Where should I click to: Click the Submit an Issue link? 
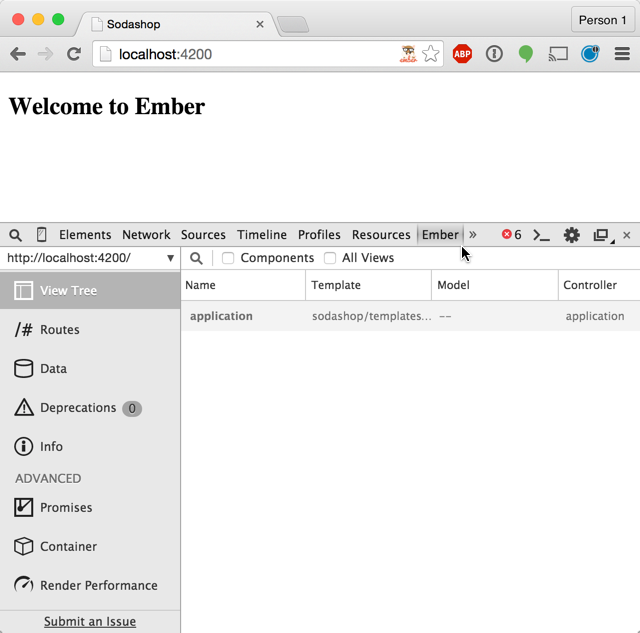pyautogui.click(x=90, y=622)
